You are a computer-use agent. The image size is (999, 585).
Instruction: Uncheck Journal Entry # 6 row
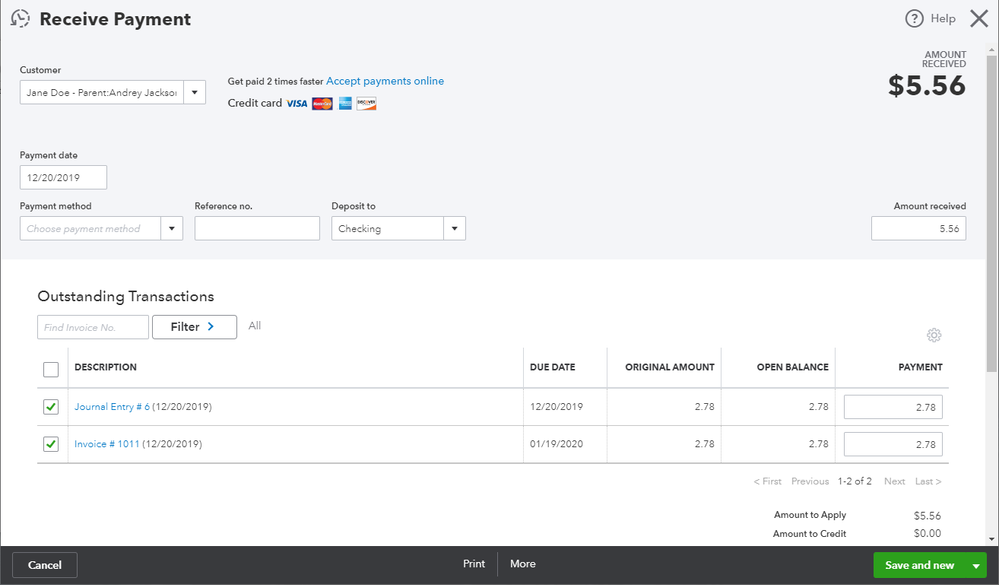(51, 407)
